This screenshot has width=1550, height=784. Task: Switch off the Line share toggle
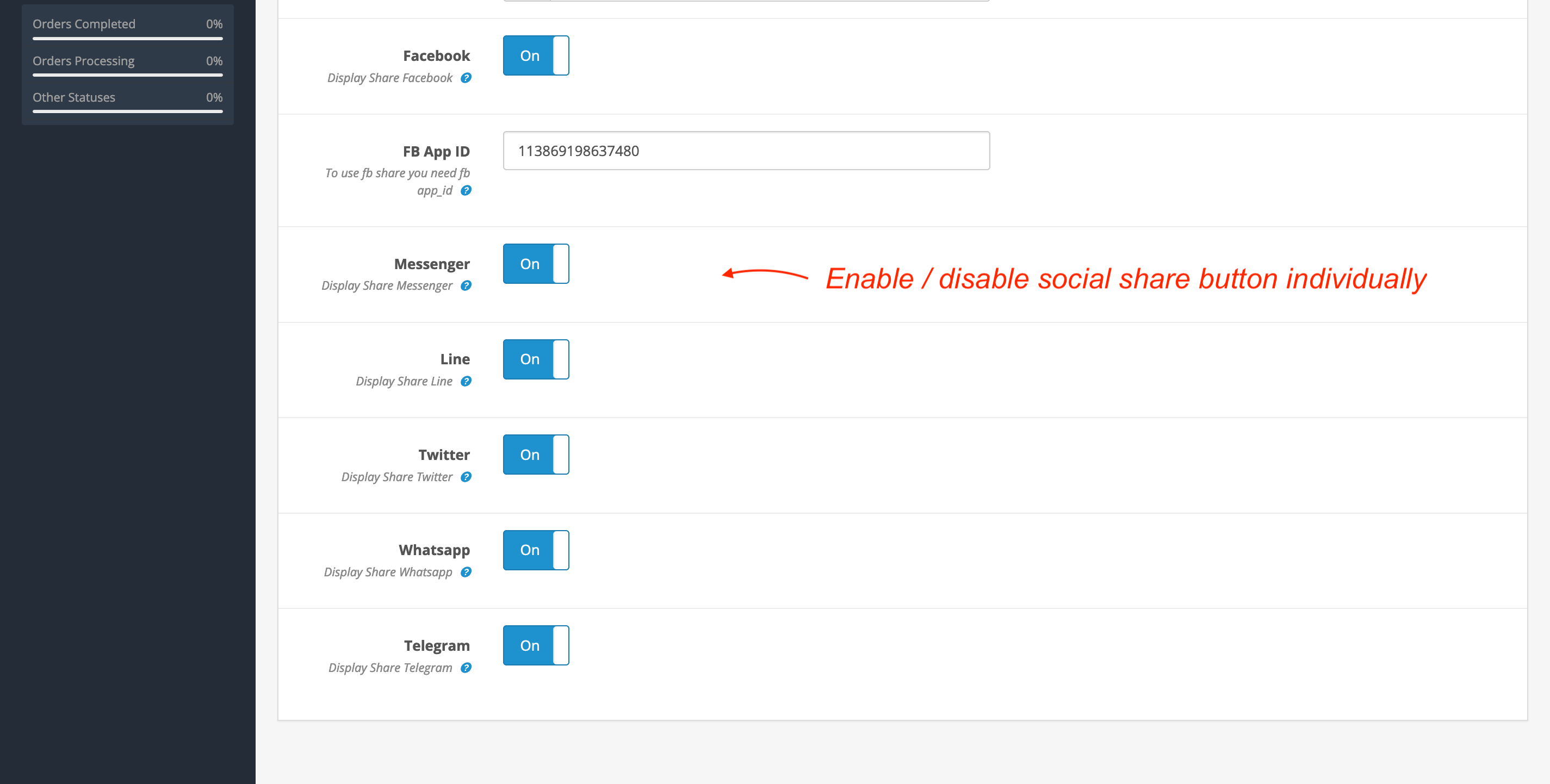pyautogui.click(x=536, y=359)
